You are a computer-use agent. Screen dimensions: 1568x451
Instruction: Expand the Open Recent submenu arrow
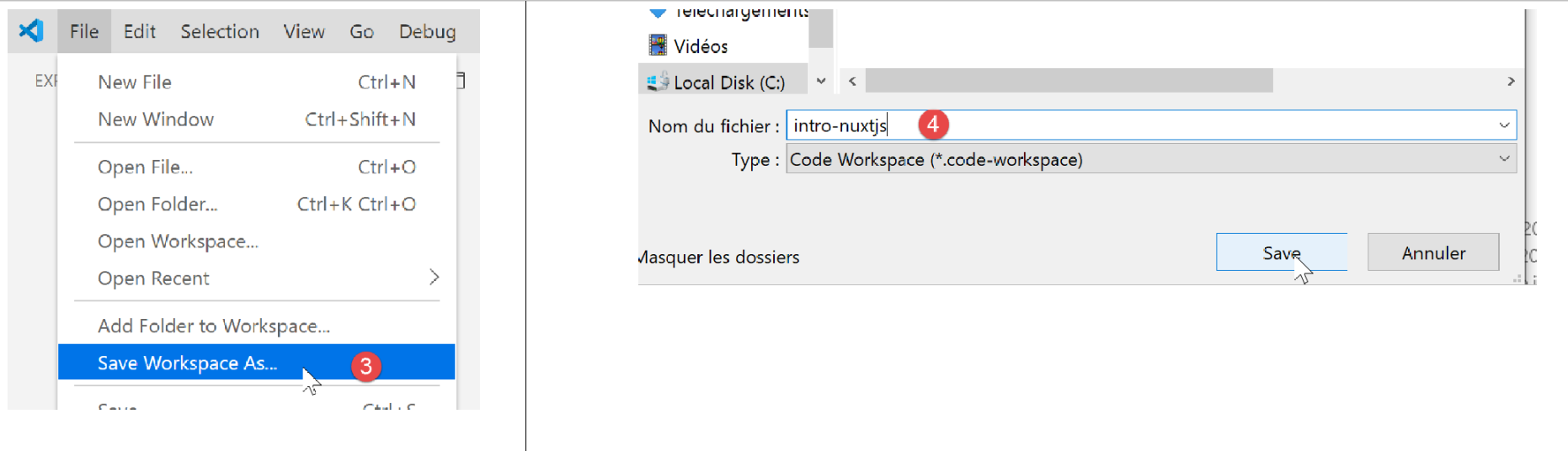tap(434, 278)
